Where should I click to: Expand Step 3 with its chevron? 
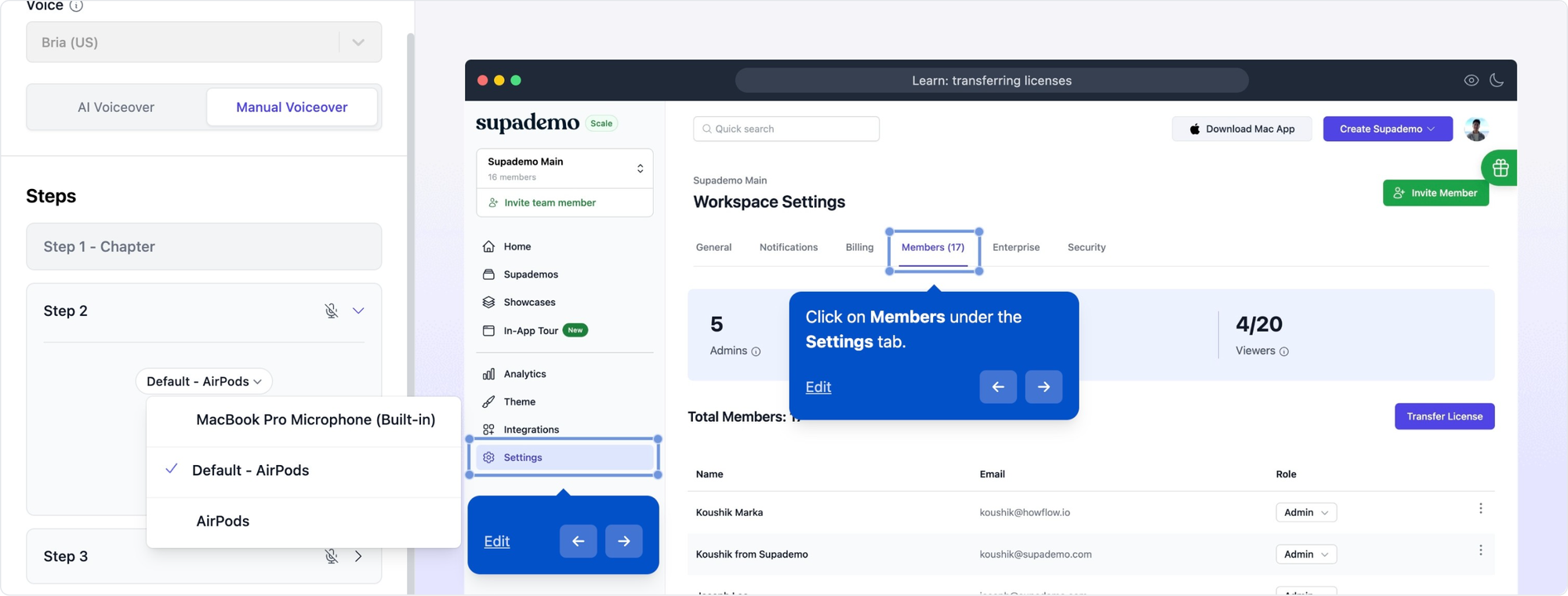[358, 557]
